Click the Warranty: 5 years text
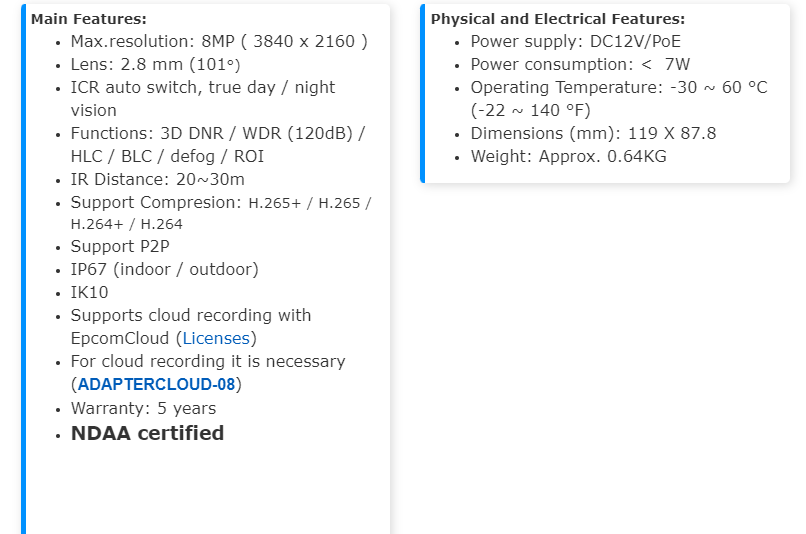Viewport: 806px width, 534px height. pyautogui.click(x=143, y=408)
